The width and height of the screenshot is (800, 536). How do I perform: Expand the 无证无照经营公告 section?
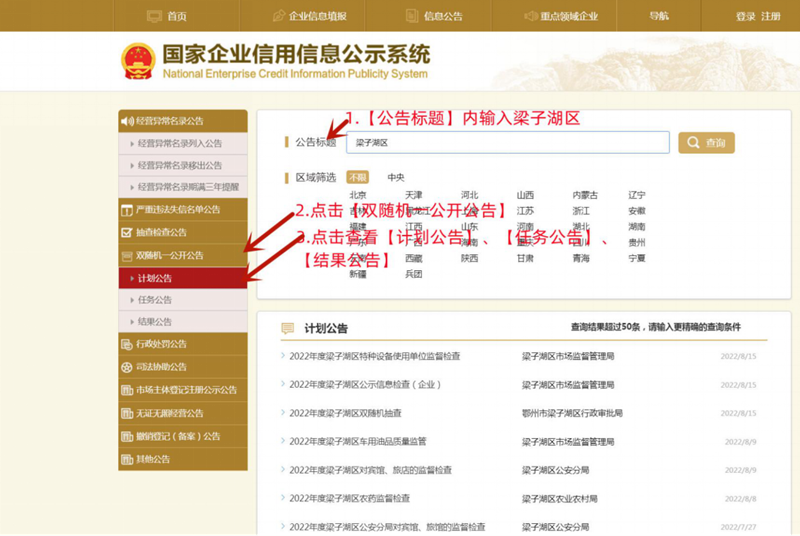point(183,413)
